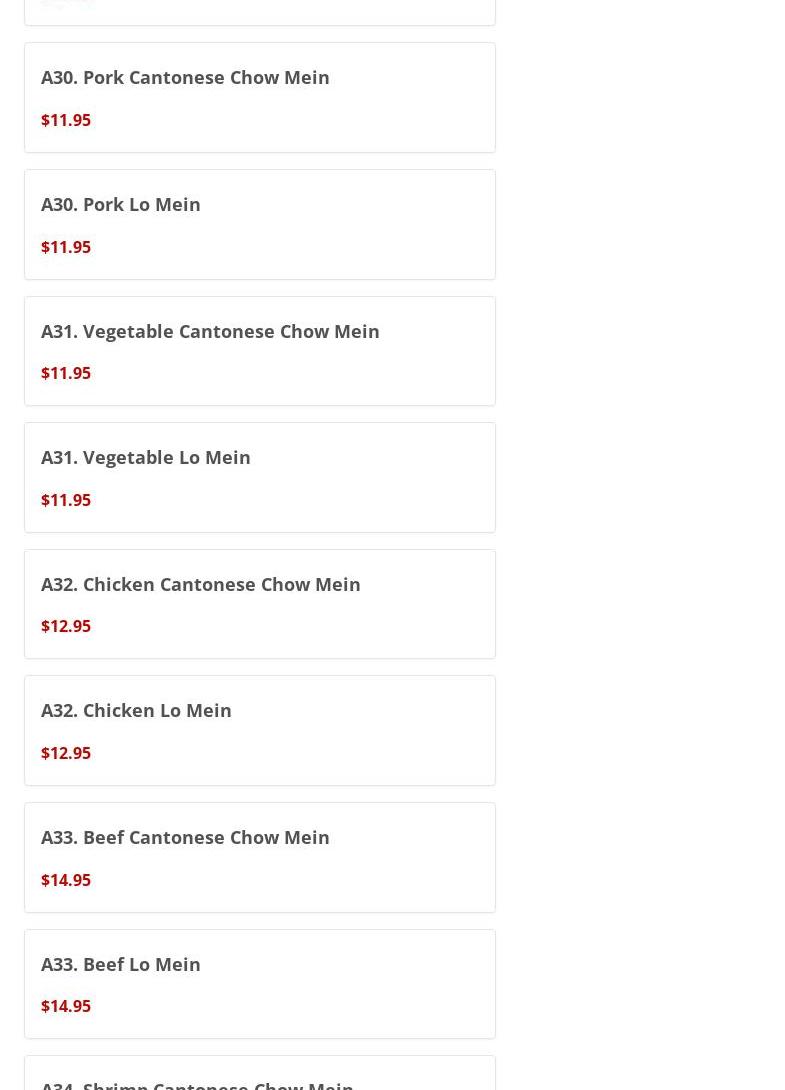Choose A31. Vegetable Cantonese Chow Mein
The image size is (785, 1090).
tap(210, 331)
